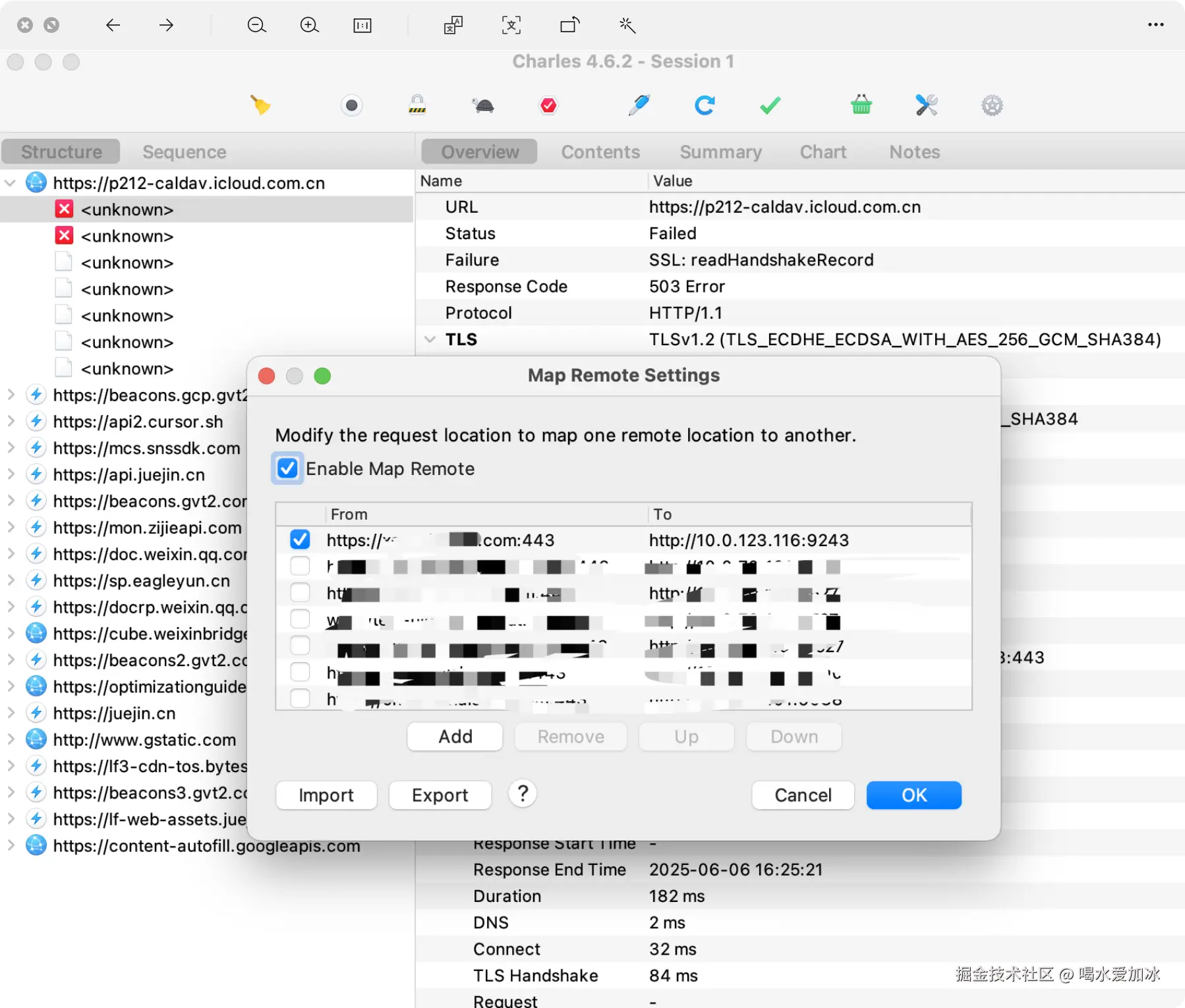The image size is (1185, 1008).
Task: Check the seventh mapping row checkbox
Action: [300, 698]
